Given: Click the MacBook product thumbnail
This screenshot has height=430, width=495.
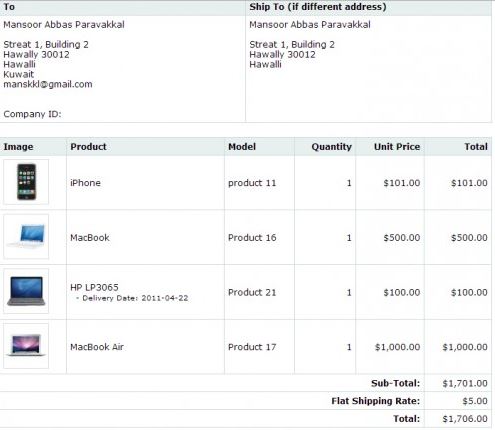Looking at the screenshot, I should [26, 236].
